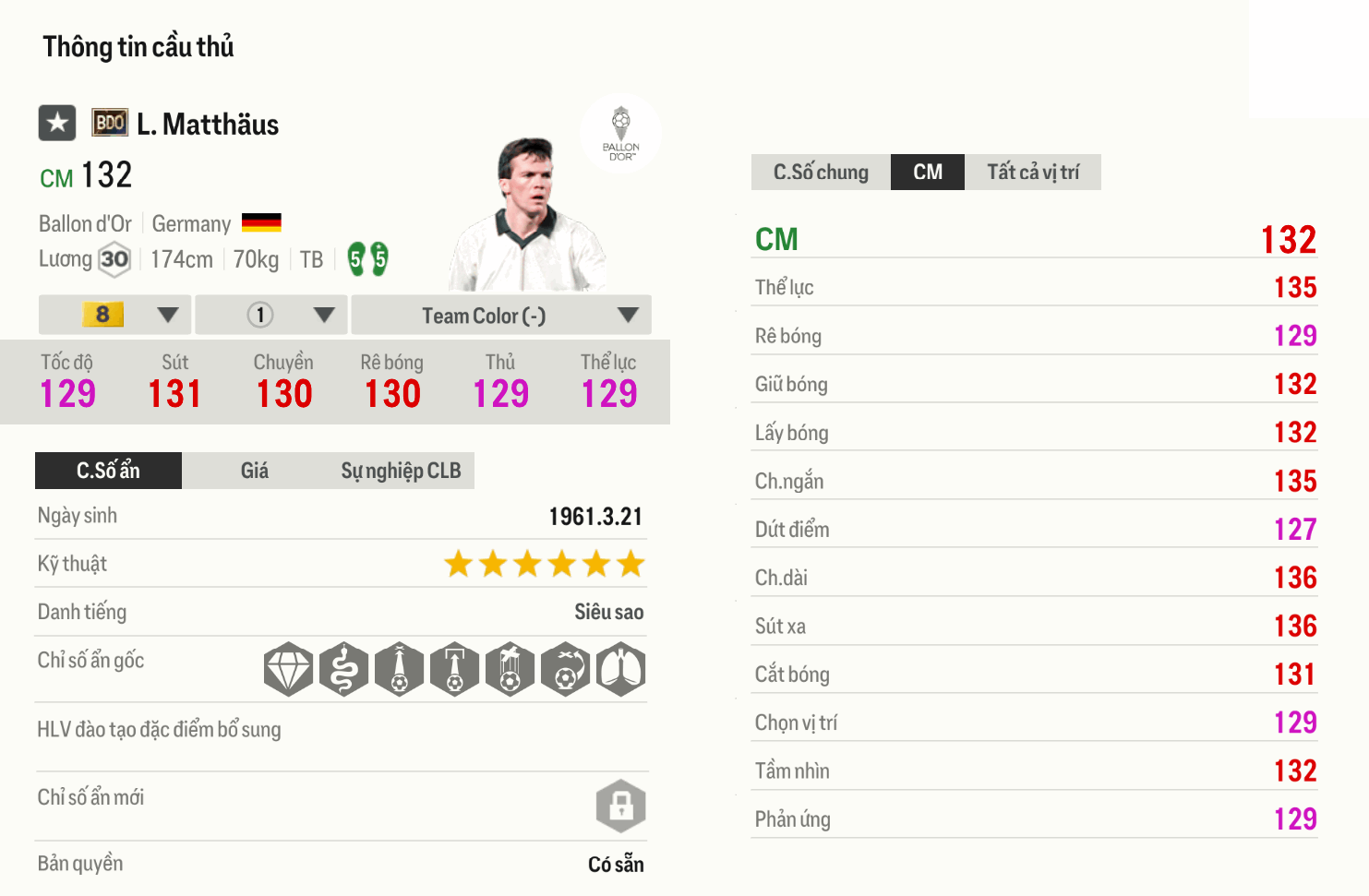Click the snake hidden trait icon
The height and width of the screenshot is (896, 1369).
pyautogui.click(x=343, y=669)
